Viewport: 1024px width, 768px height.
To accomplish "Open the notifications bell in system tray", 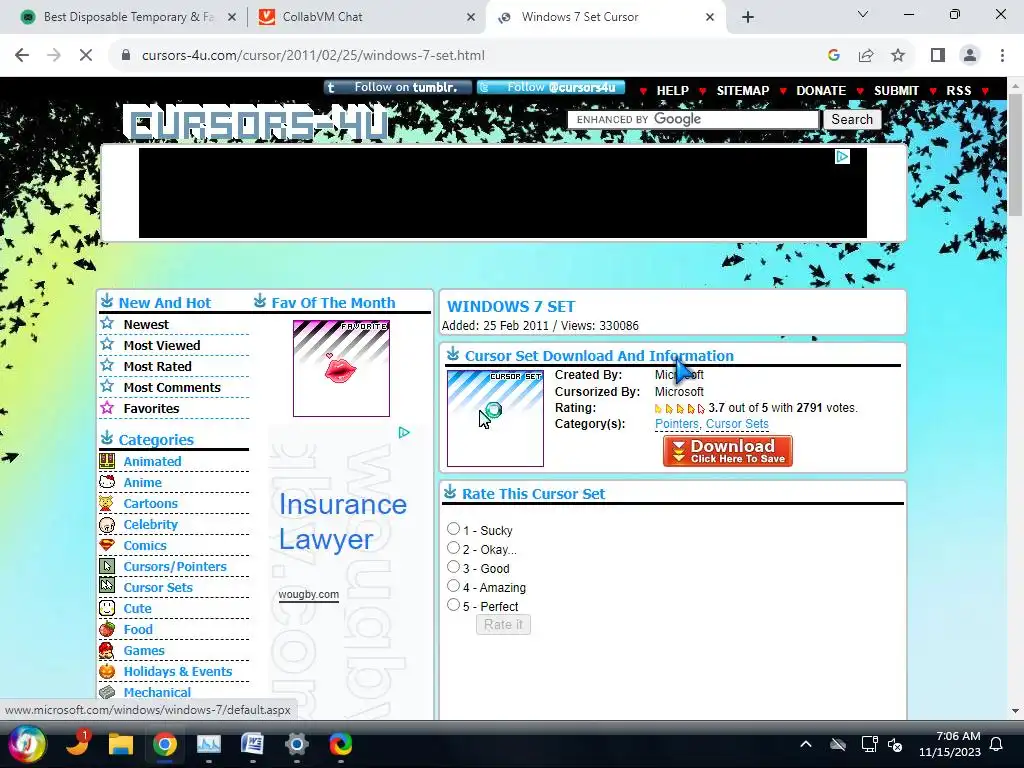I will click(x=997, y=744).
